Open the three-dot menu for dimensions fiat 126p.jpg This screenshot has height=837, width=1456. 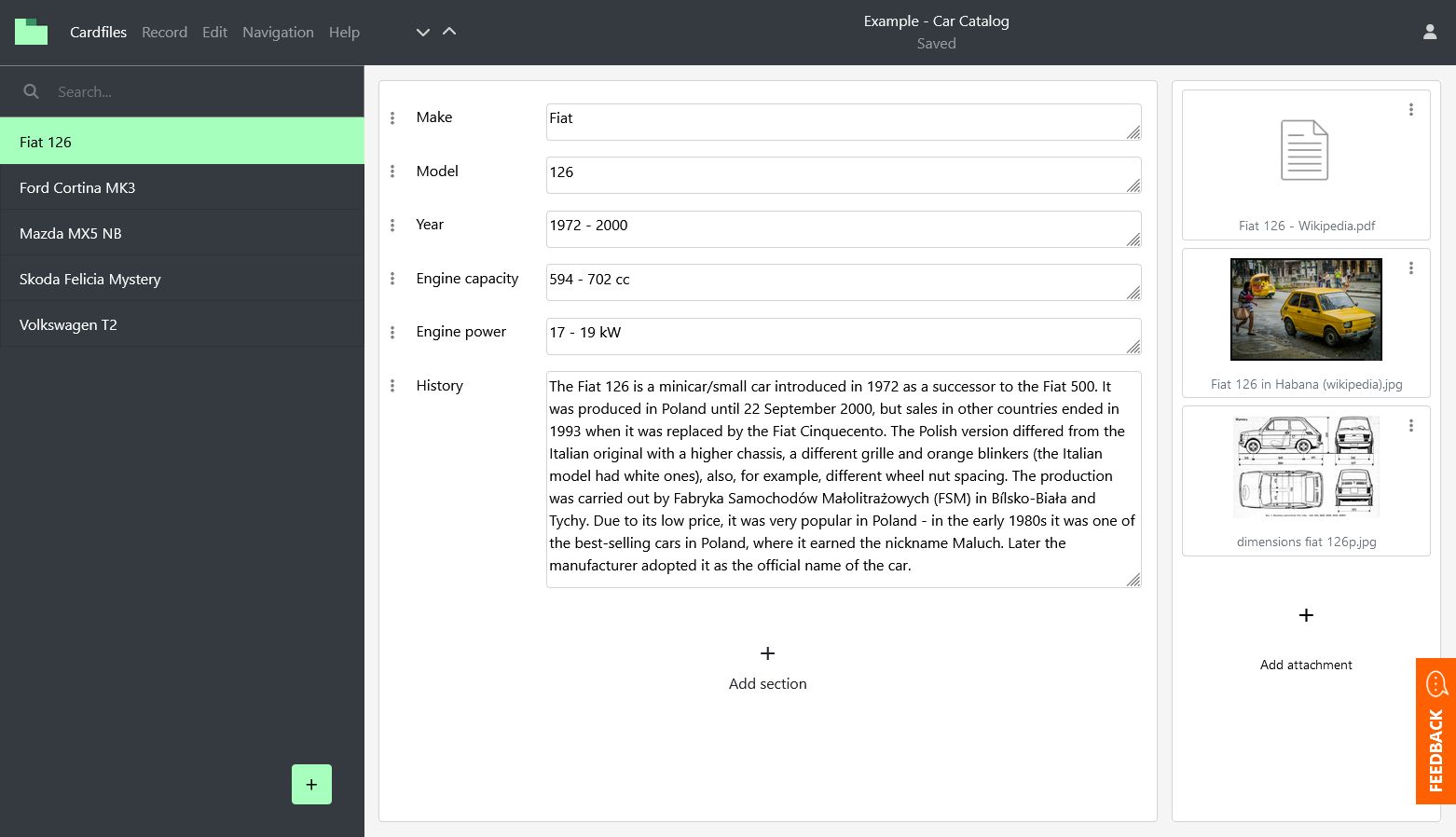click(x=1411, y=425)
